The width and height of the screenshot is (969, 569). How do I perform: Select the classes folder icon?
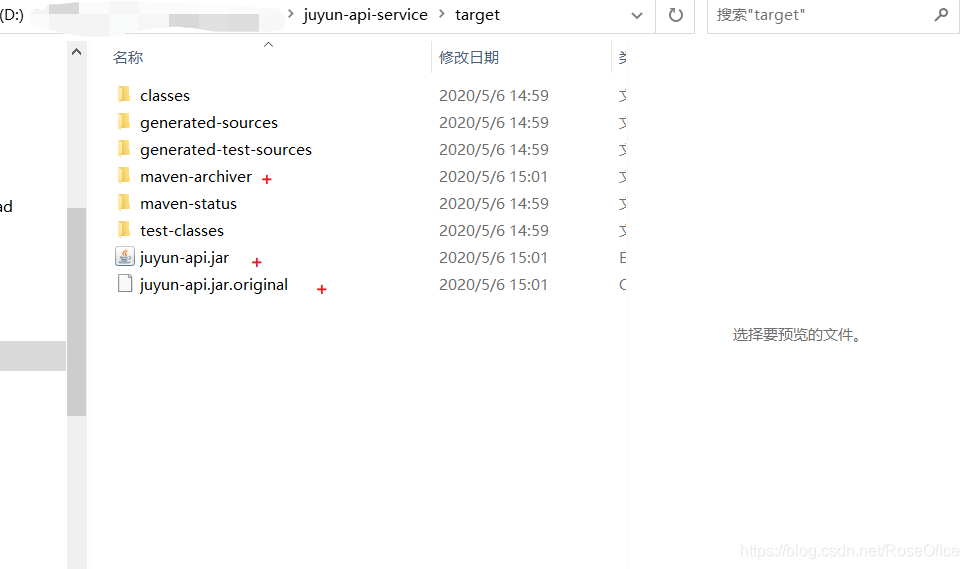(x=124, y=95)
